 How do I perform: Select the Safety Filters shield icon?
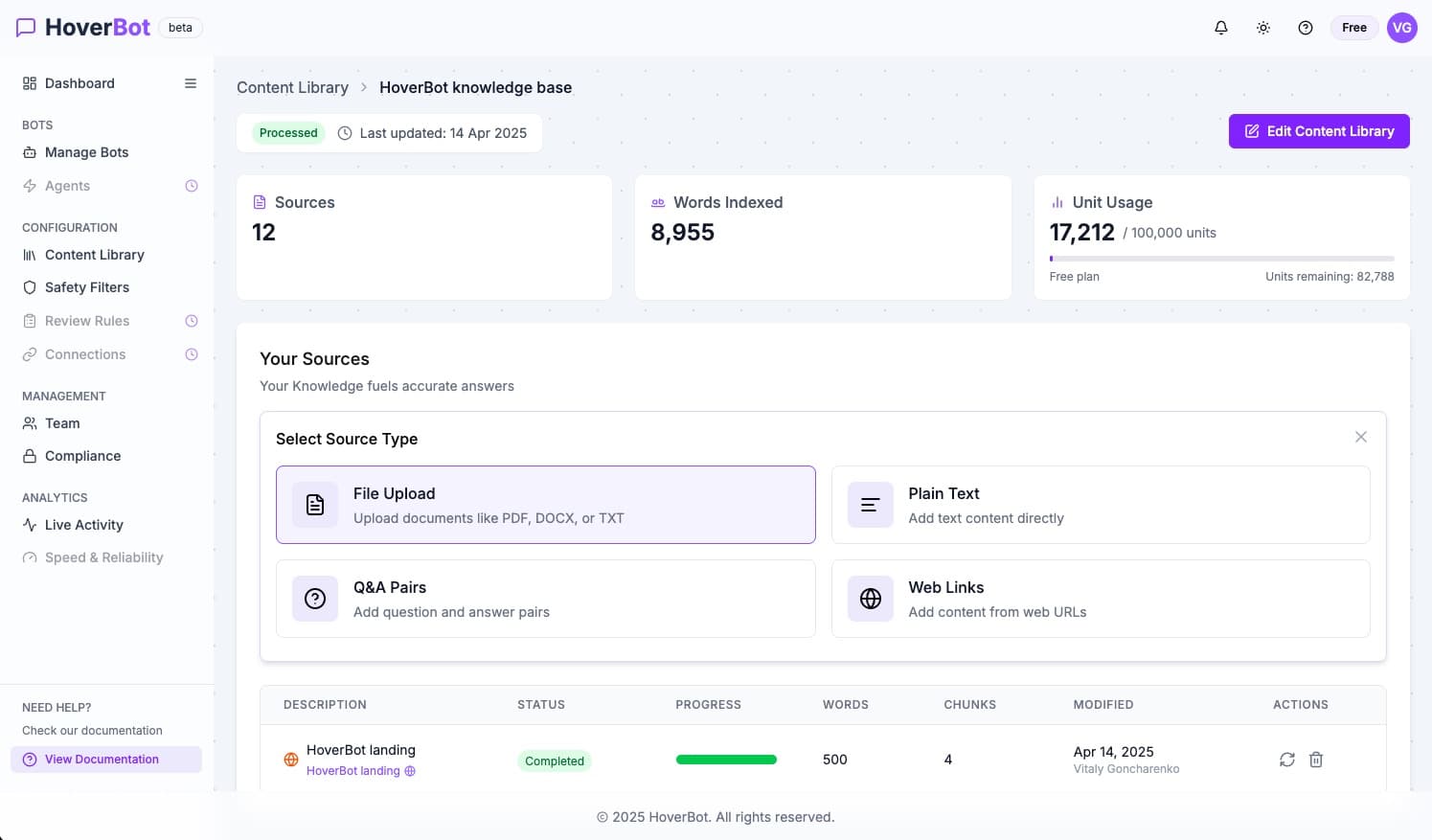[28, 287]
